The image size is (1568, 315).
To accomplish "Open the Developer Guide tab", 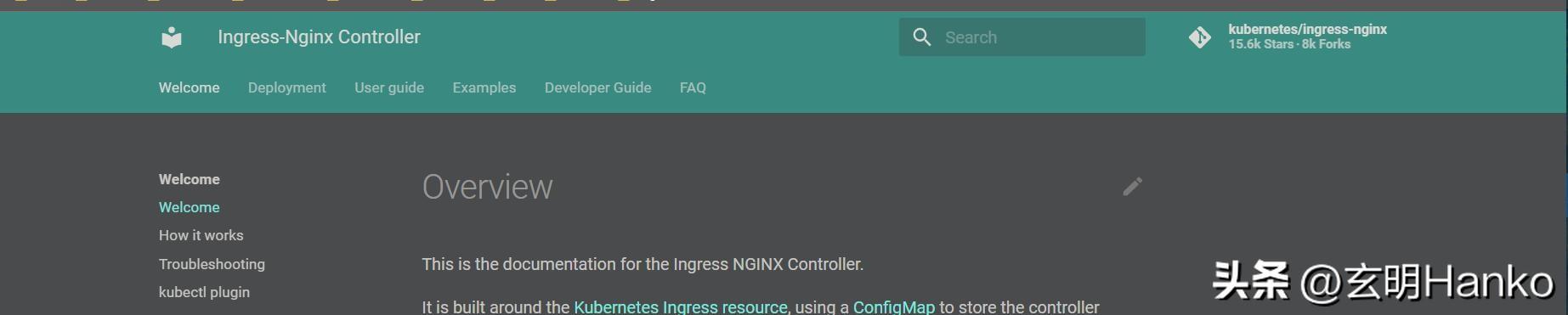I will click(x=597, y=87).
